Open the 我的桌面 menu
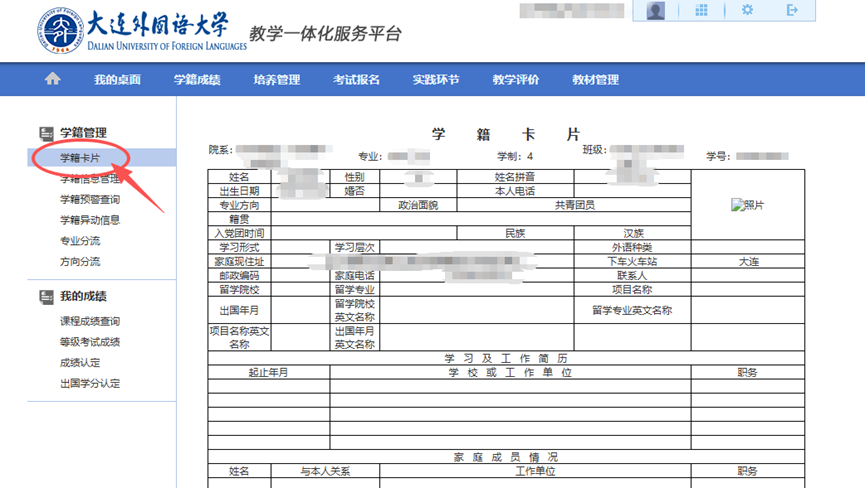865x488 pixels. pos(117,80)
